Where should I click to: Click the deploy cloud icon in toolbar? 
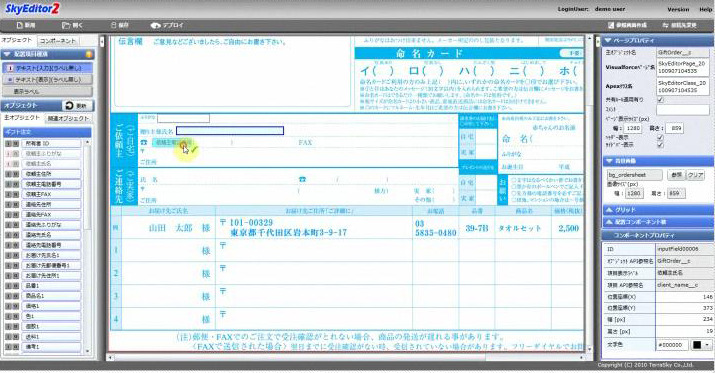click(155, 26)
